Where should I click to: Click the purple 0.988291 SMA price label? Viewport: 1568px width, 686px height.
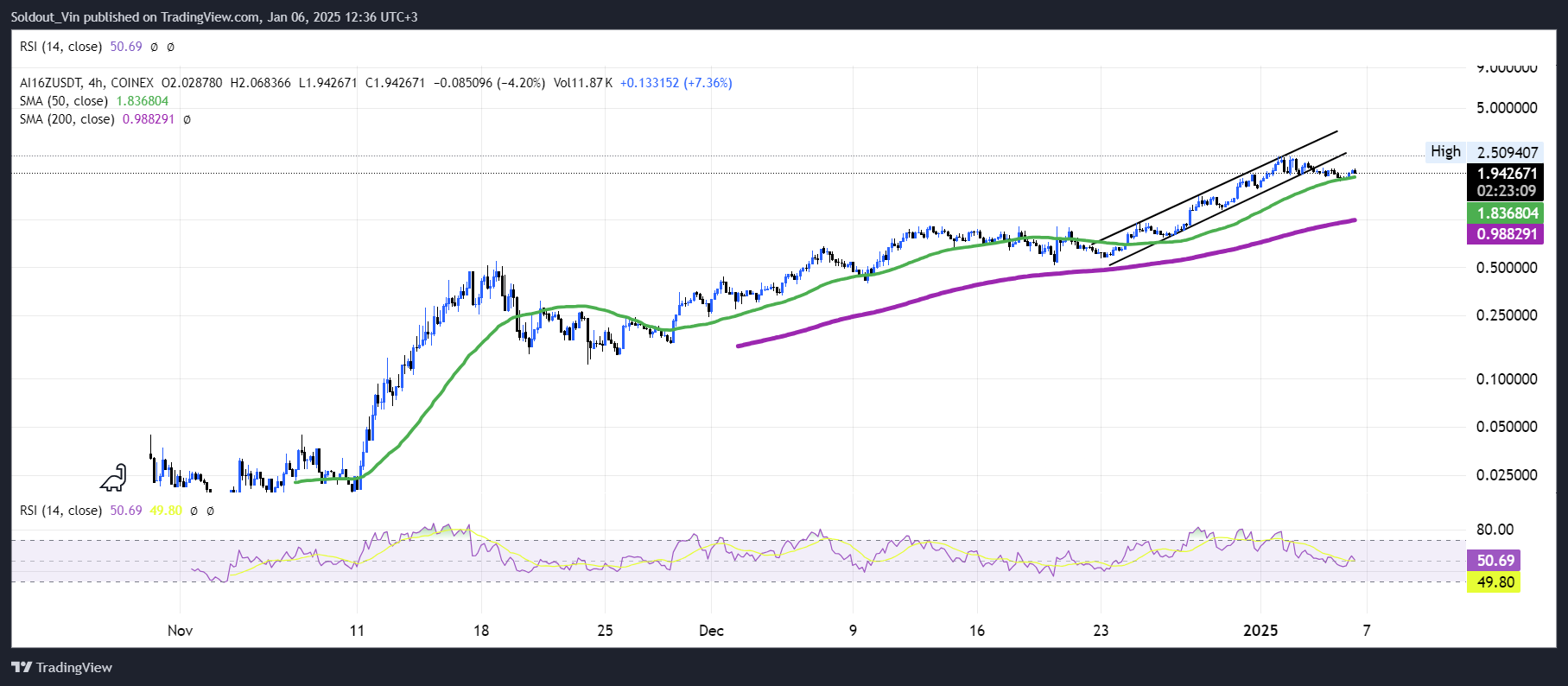tap(1507, 234)
